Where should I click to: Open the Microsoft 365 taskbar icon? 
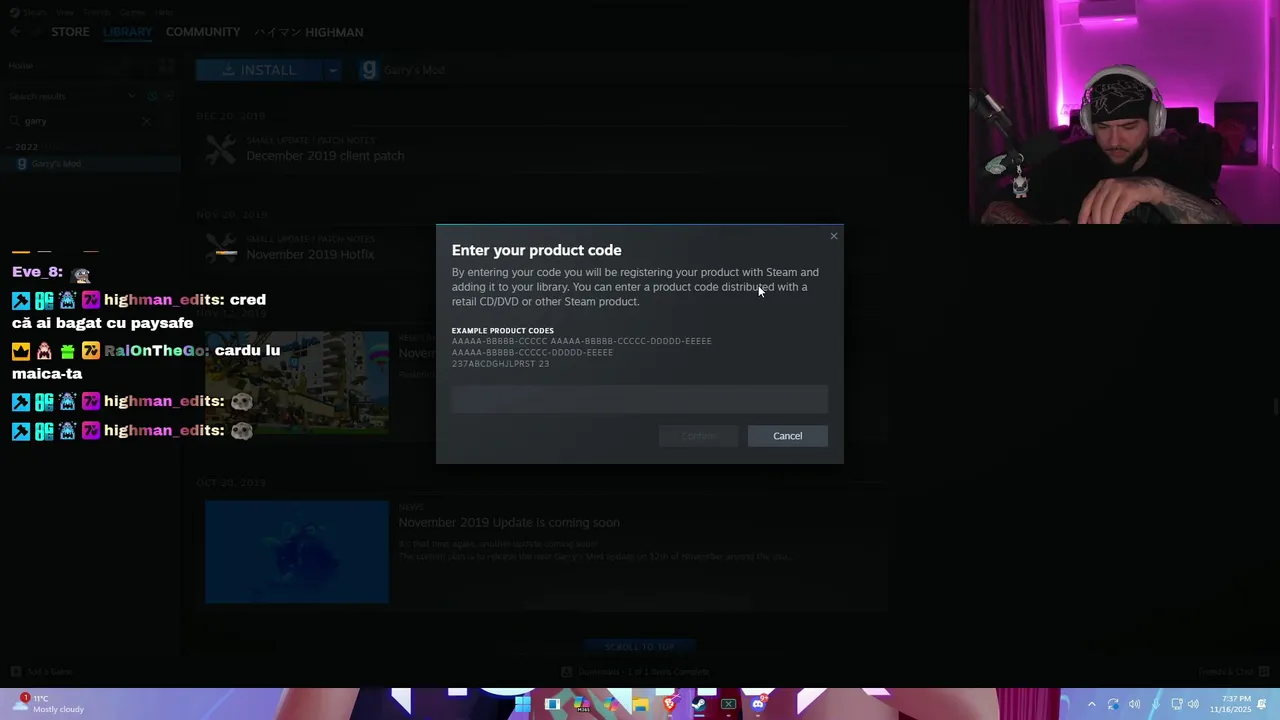(582, 704)
